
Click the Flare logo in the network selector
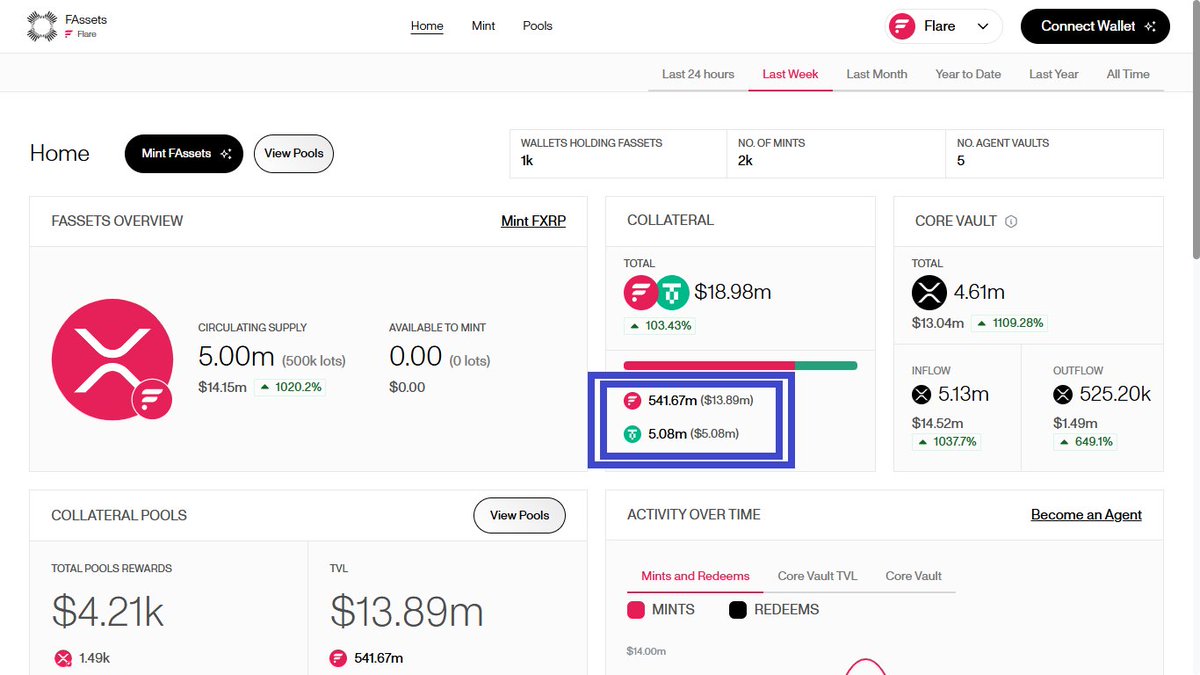pos(903,26)
